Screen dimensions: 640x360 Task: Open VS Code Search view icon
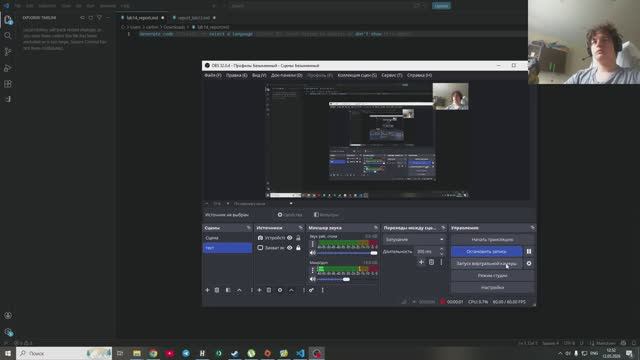8,36
